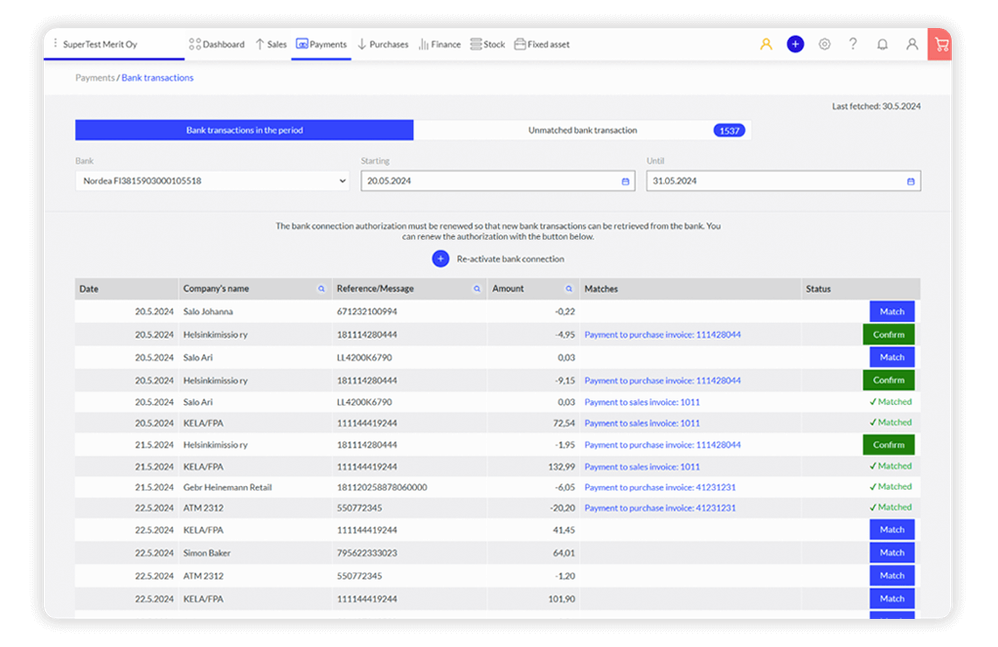Click Match for ATM 2312 -1,20 row
Image resolution: width=998 pixels, height=647 pixels.
[x=892, y=575]
